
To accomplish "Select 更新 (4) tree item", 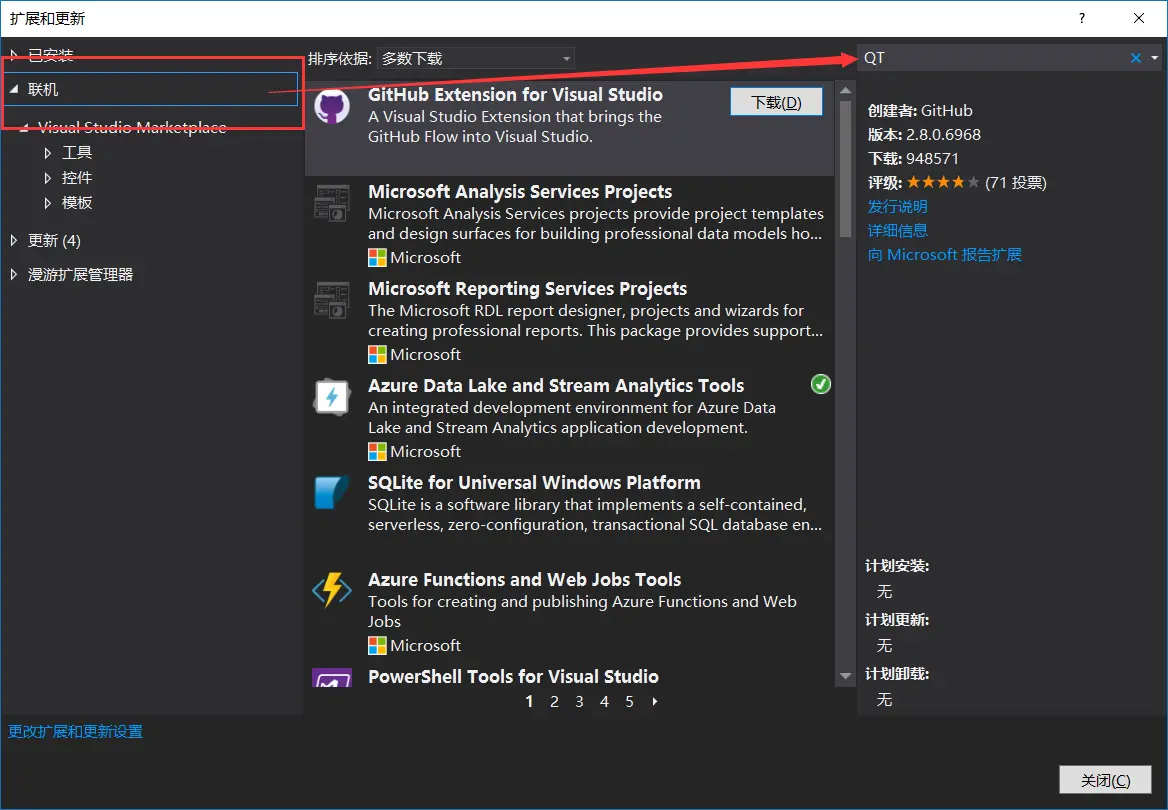I will pos(54,241).
